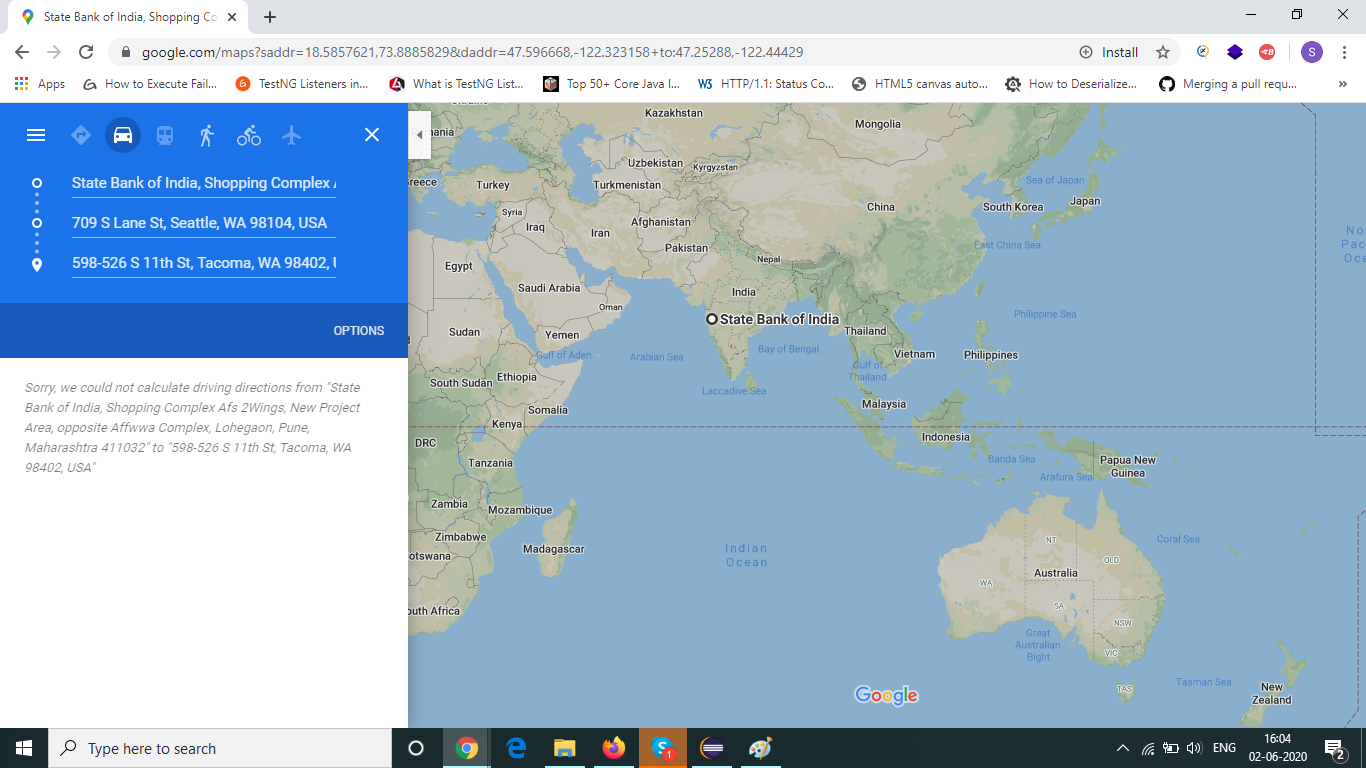Select the flights mode airplane icon

tap(291, 135)
